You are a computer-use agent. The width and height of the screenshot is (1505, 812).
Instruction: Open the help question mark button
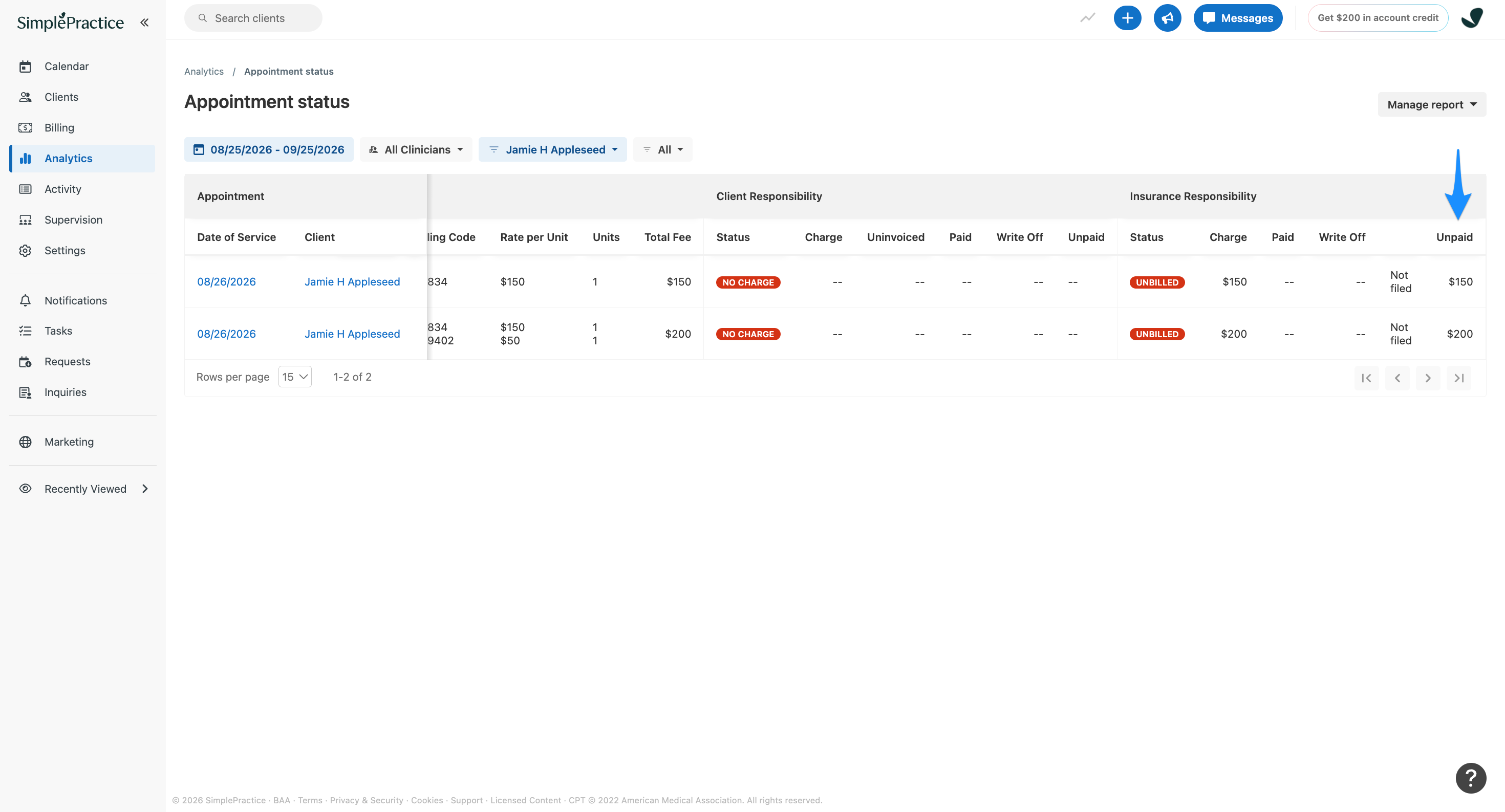click(x=1471, y=778)
